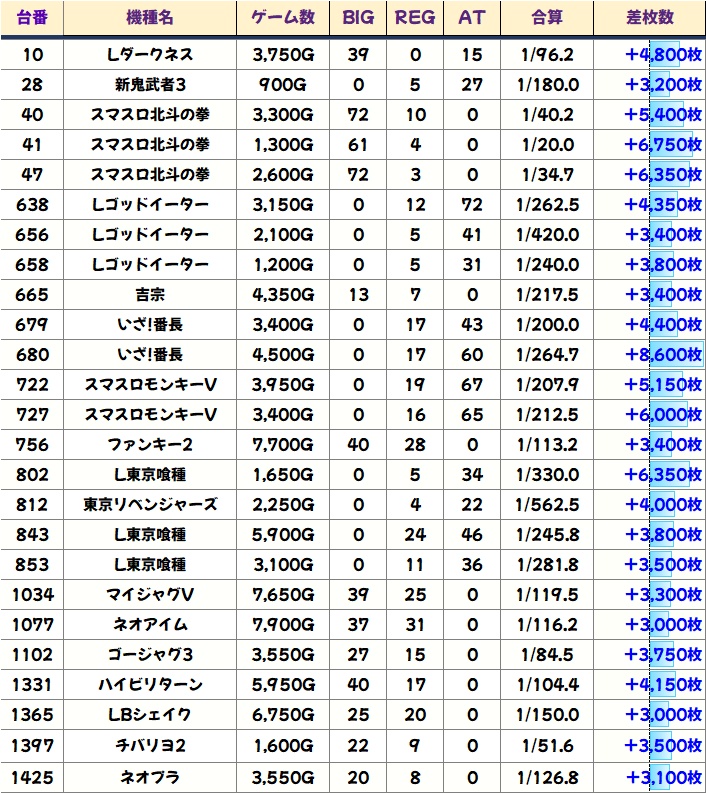
Task: Click the 7,900G game count cell
Action: click(x=283, y=625)
